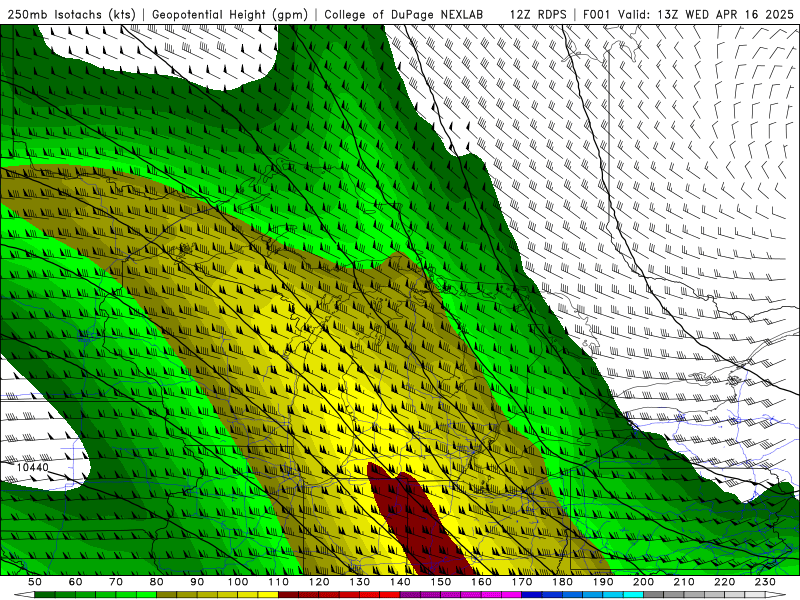Viewport: 800px width, 600px height.
Task: Click the legend value 200
Action: tap(643, 582)
